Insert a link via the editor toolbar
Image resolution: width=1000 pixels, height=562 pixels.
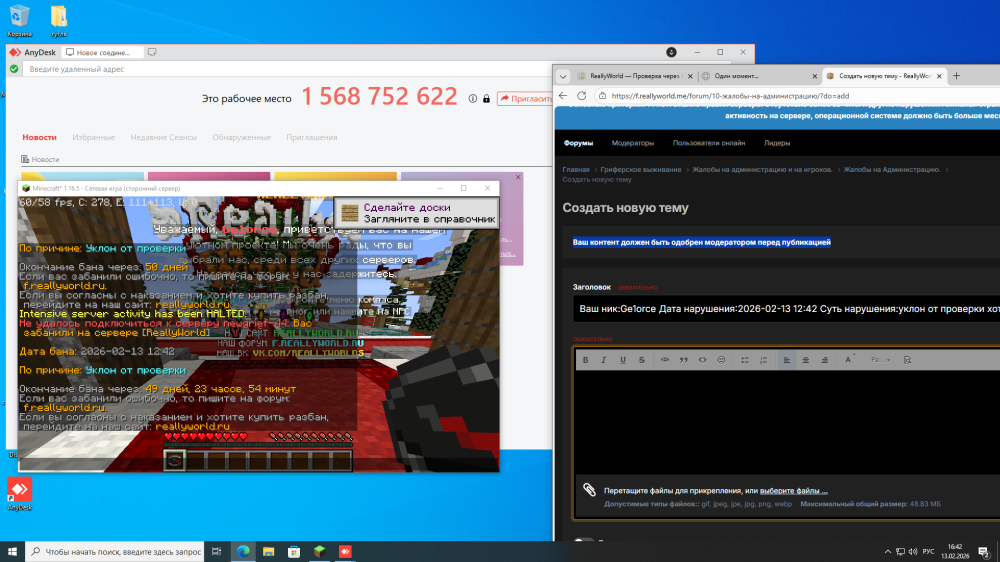(665, 360)
